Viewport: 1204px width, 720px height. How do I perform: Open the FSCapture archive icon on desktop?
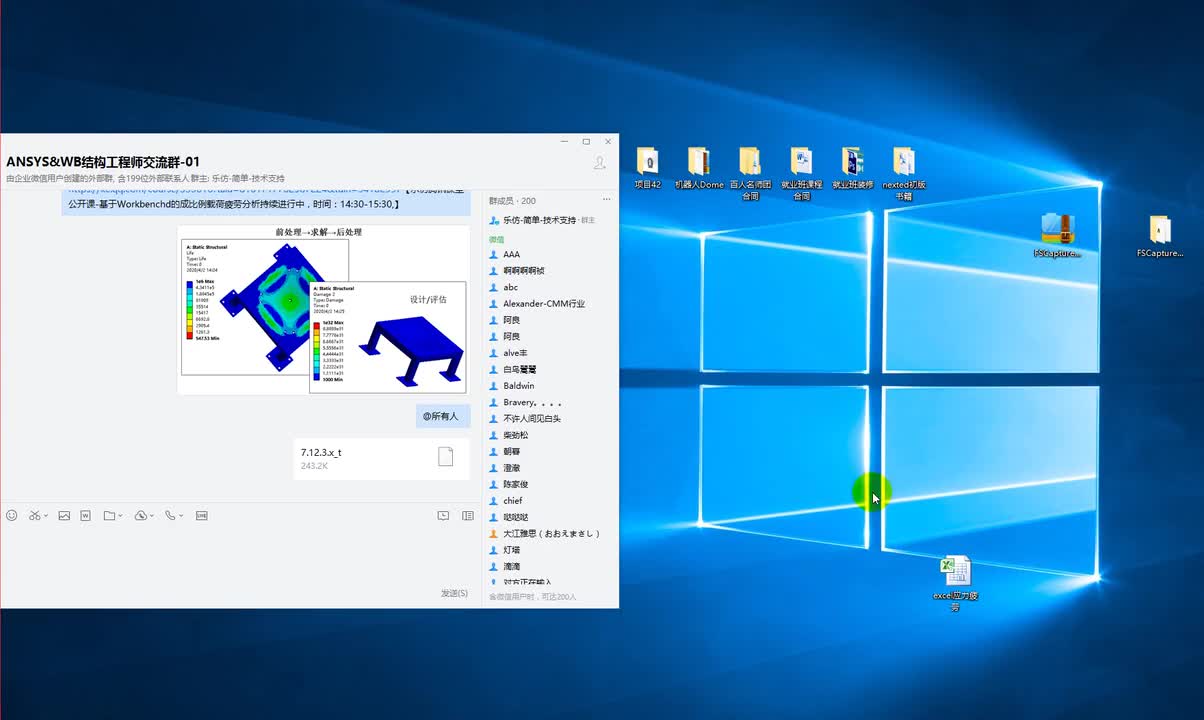[1057, 236]
